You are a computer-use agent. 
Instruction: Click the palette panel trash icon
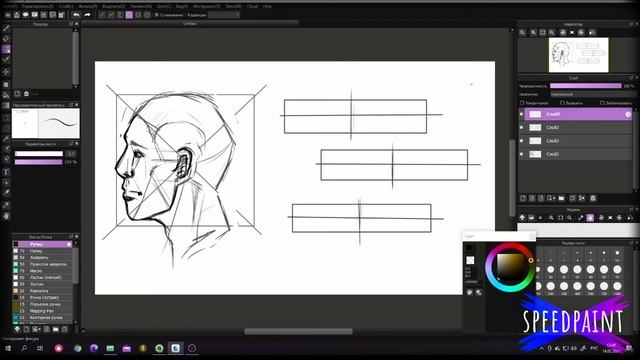click(x=27, y=94)
